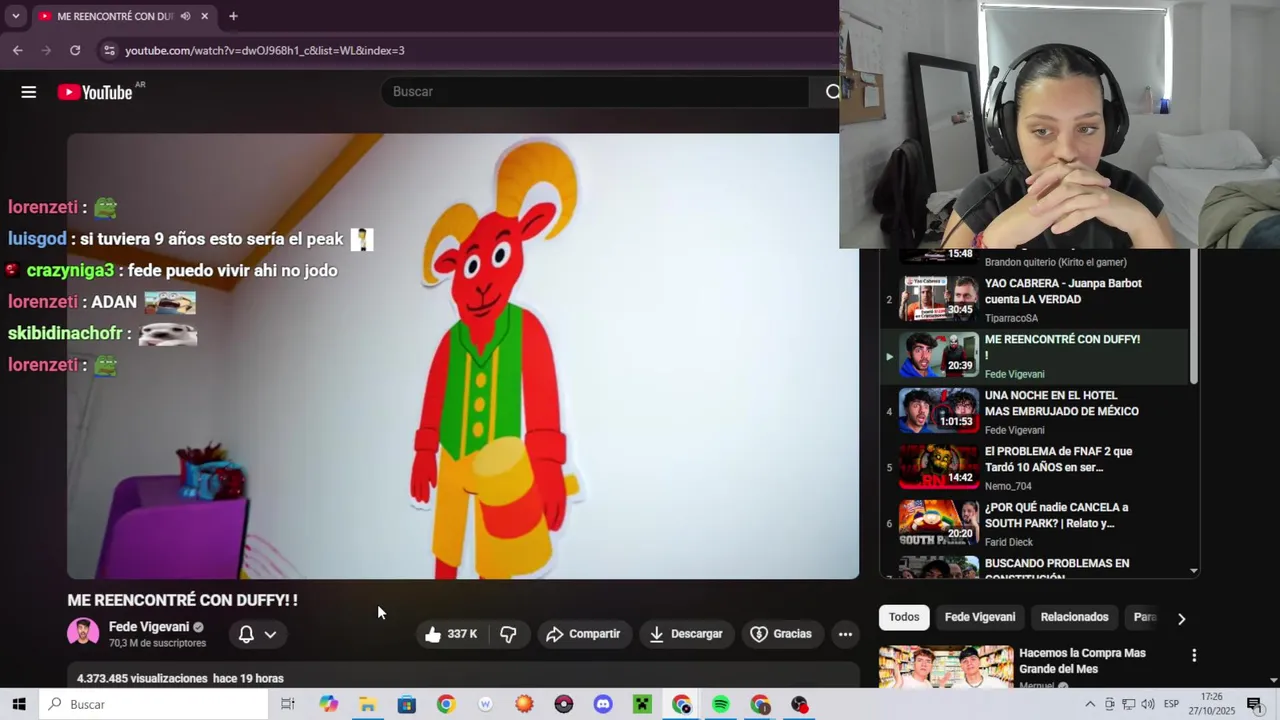This screenshot has width=1280, height=720.
Task: Open Pokéball app icon on taskbar
Action: pos(564,704)
